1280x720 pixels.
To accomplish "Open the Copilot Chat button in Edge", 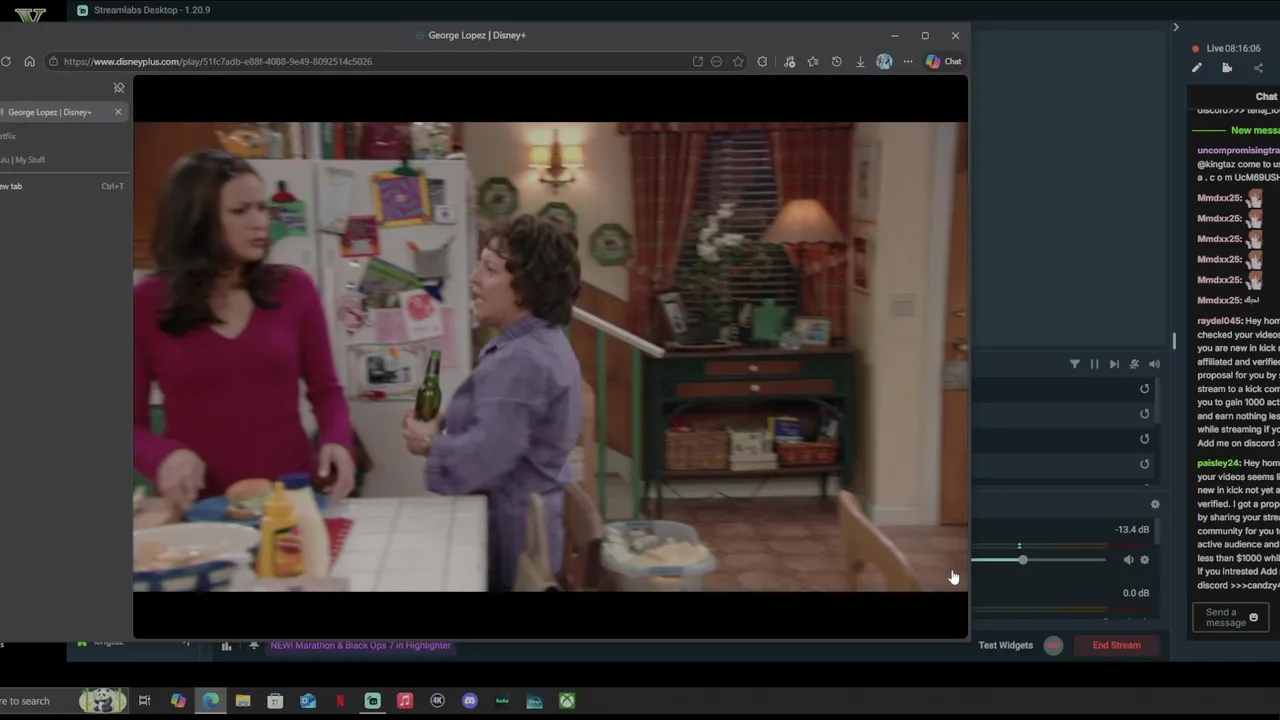I will pyautogui.click(x=943, y=61).
